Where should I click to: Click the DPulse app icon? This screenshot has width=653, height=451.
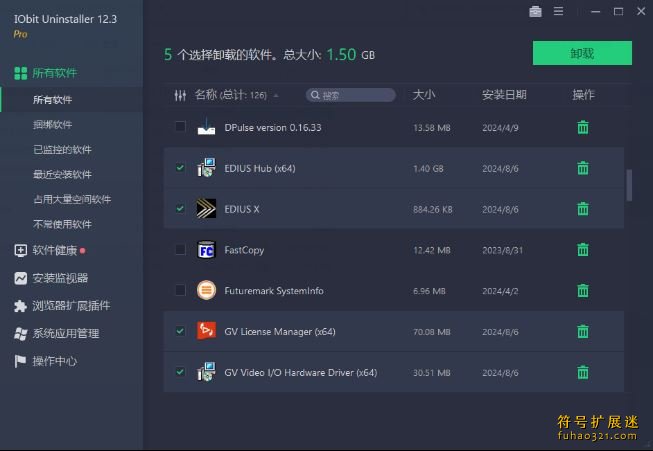click(206, 127)
